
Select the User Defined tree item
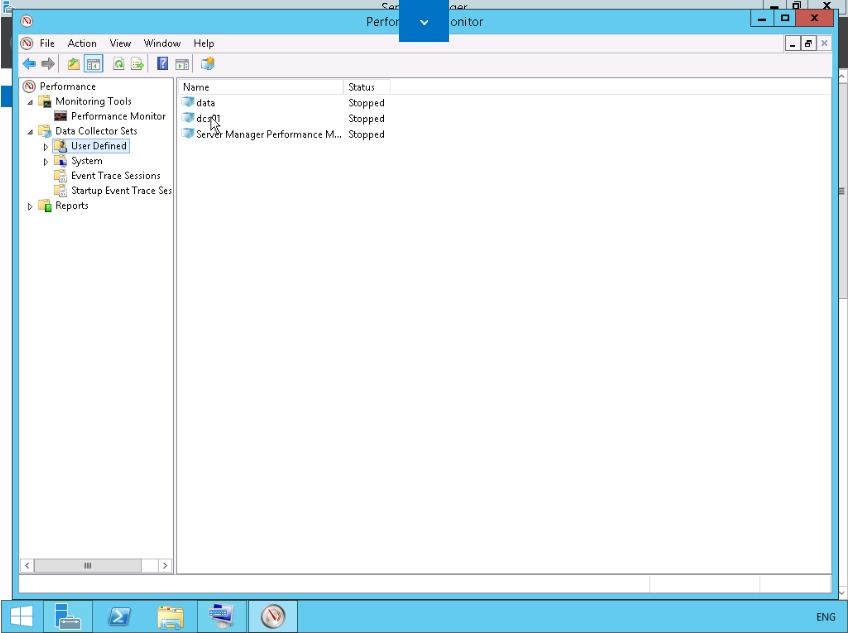tap(99, 146)
